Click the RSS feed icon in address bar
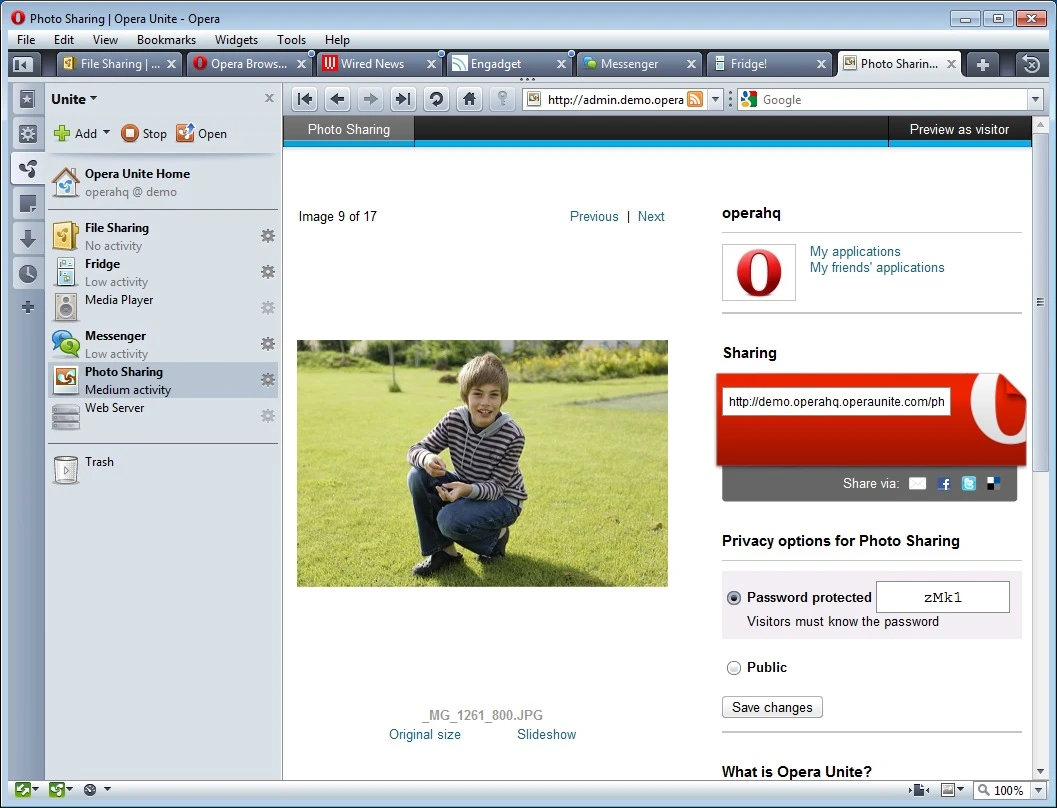The image size is (1057, 808). point(694,100)
